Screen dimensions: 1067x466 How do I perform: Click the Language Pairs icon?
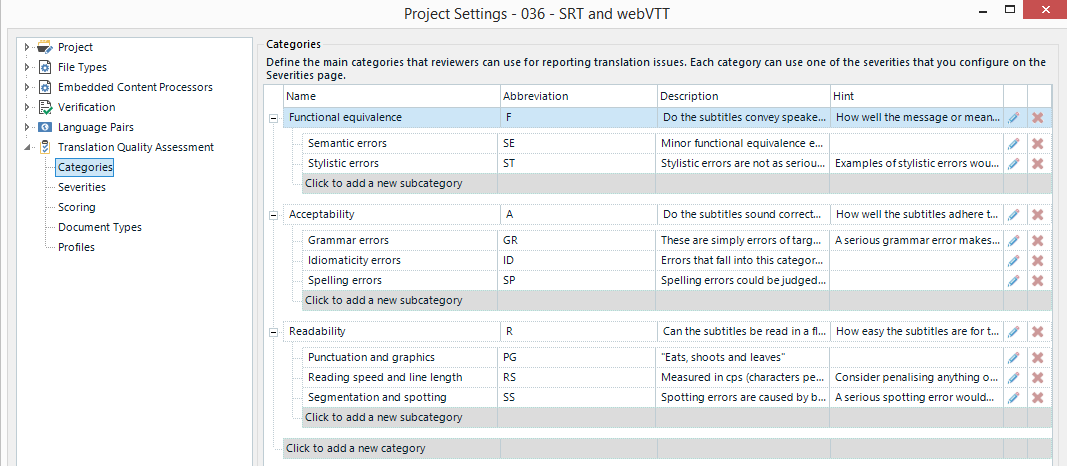[45, 127]
